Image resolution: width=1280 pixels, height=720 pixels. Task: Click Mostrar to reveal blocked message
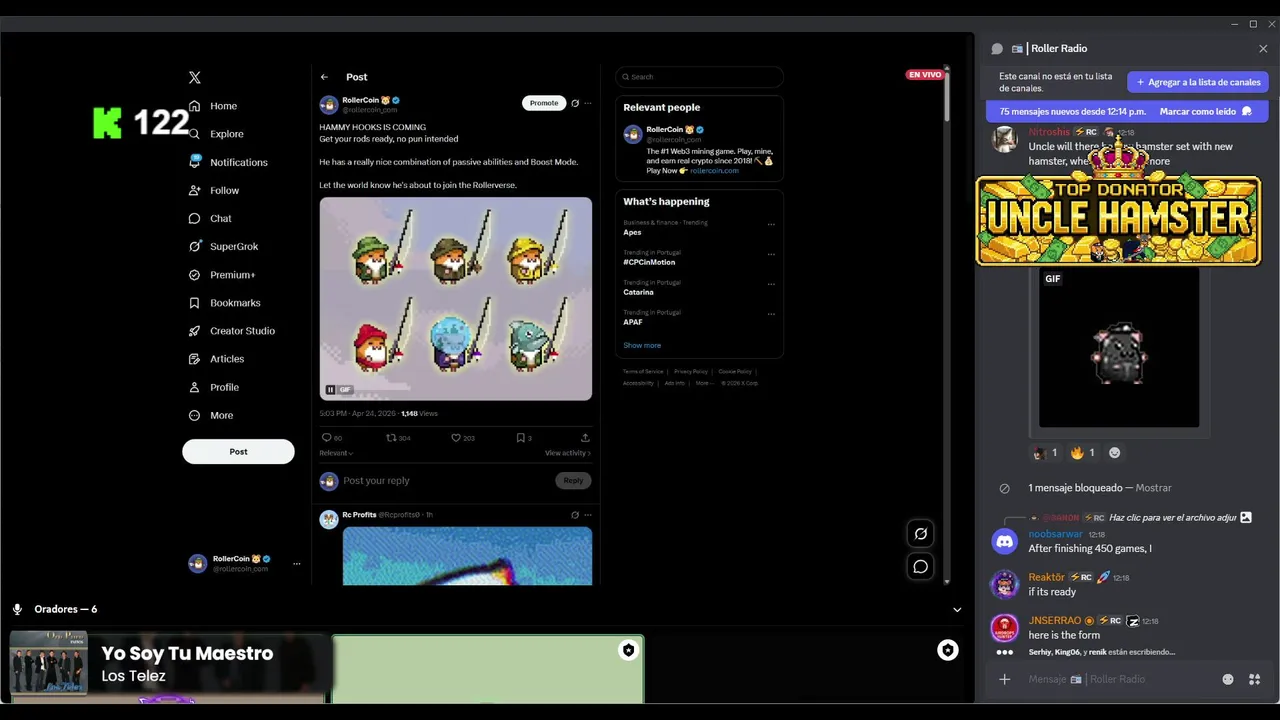pos(1153,488)
